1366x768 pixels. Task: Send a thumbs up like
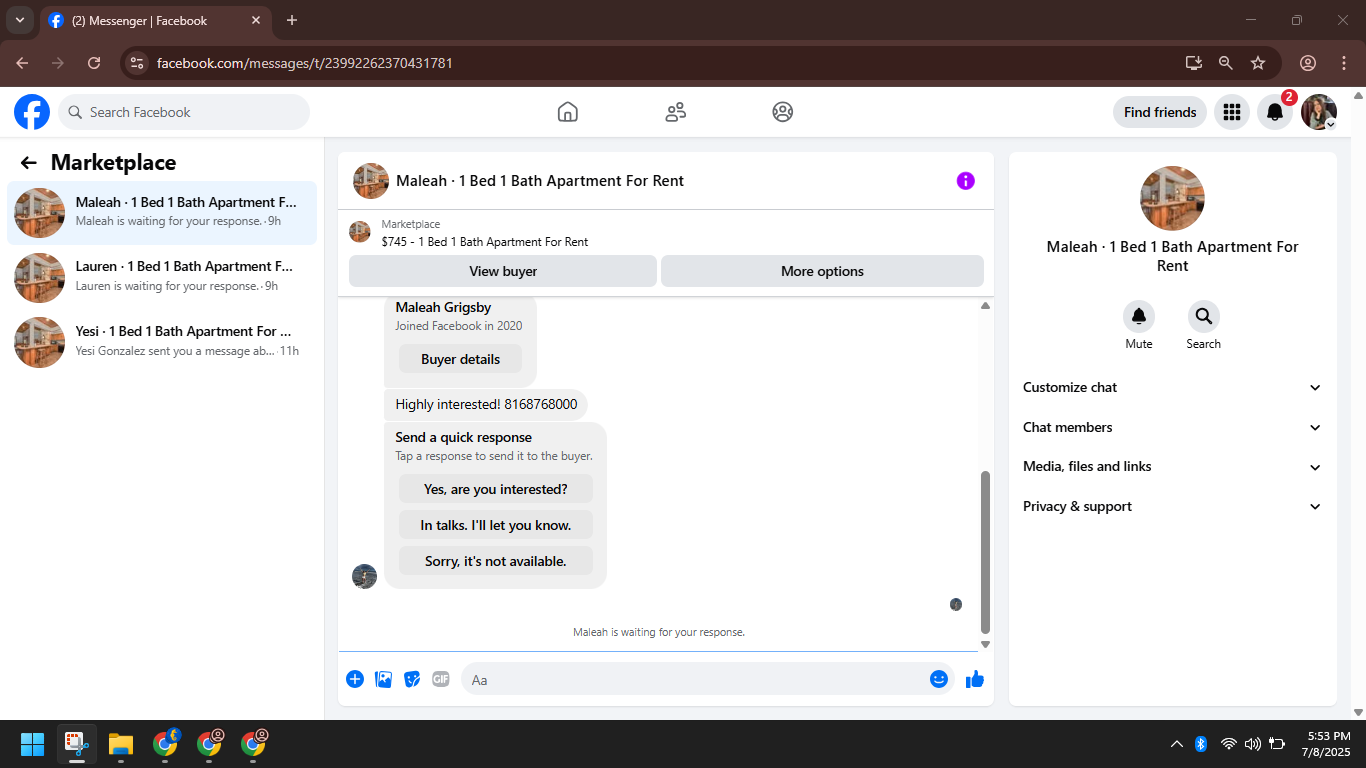tap(975, 679)
